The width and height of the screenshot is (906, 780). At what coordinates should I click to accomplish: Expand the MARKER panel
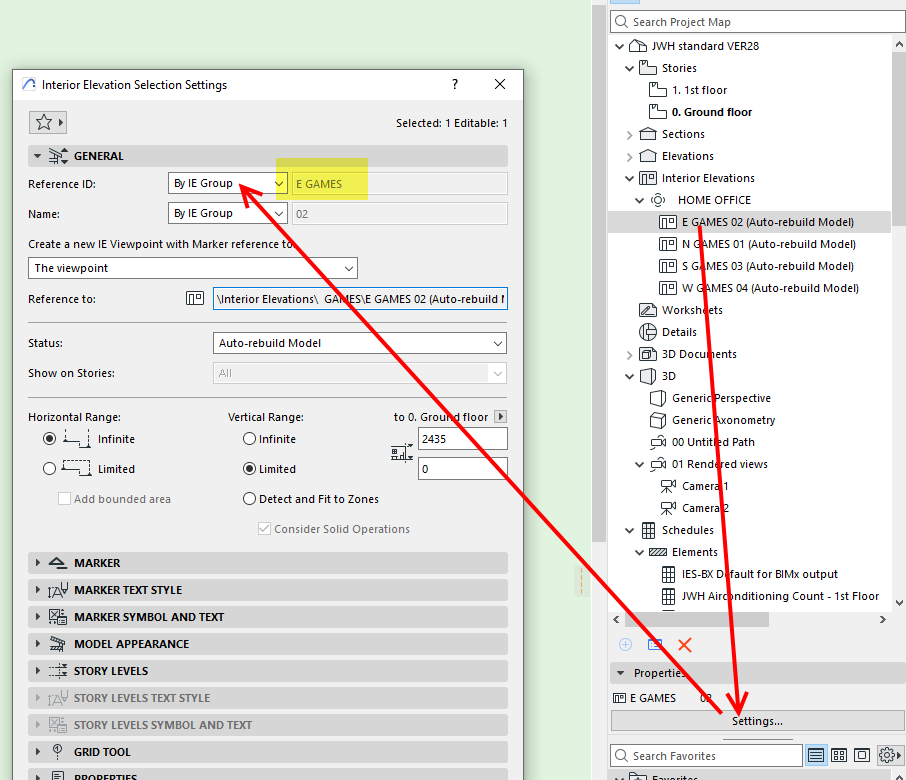(38, 563)
